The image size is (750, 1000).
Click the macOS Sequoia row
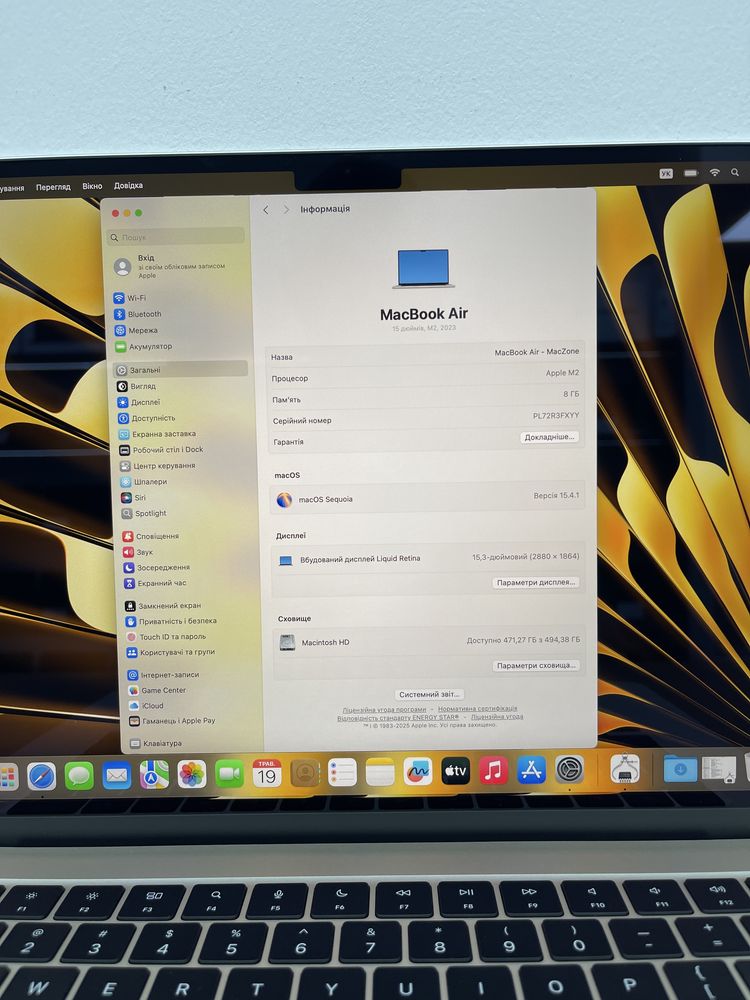point(429,497)
